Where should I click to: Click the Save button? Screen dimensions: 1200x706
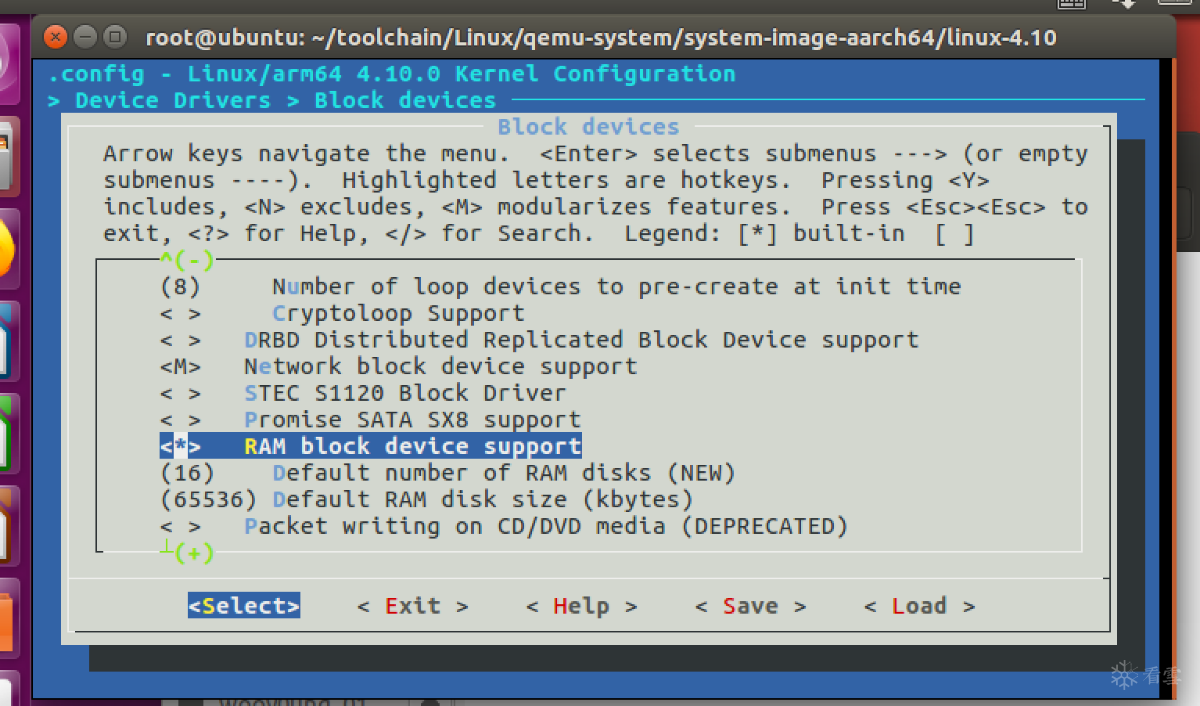click(x=750, y=606)
